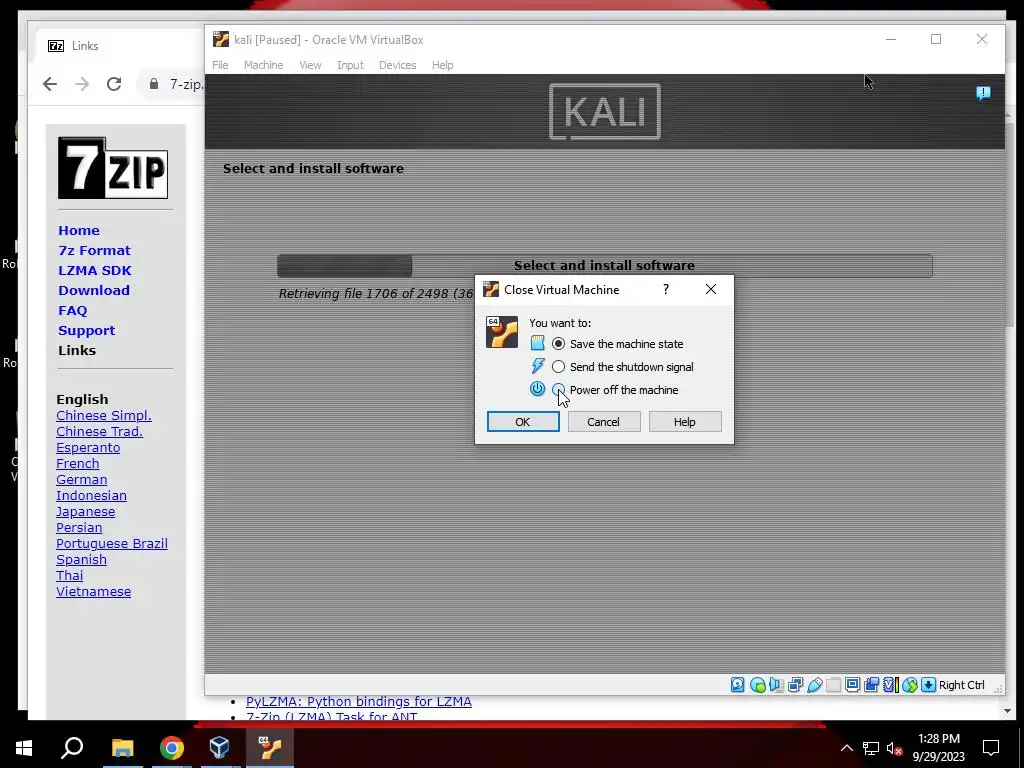Click the keyboard capture arrow icon near Right Ctrl

tap(928, 685)
